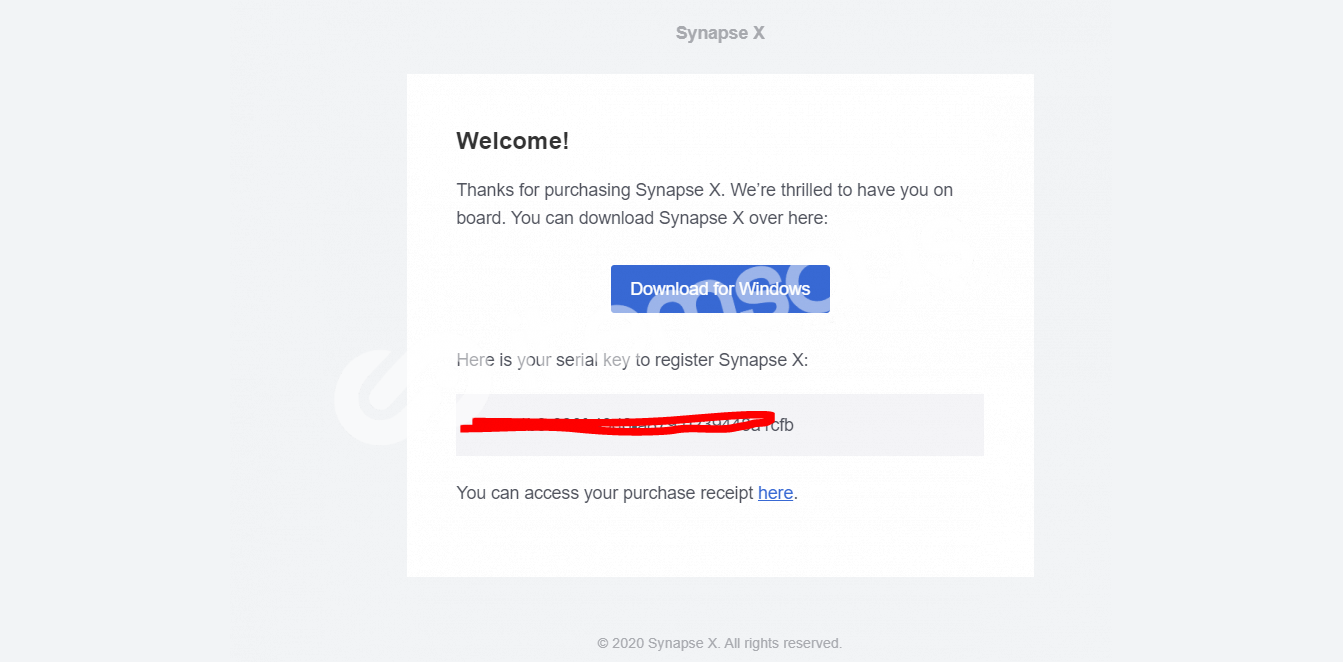
Task: Click 'Thanks for purchasing Synapse X' paragraph
Action: (x=705, y=204)
